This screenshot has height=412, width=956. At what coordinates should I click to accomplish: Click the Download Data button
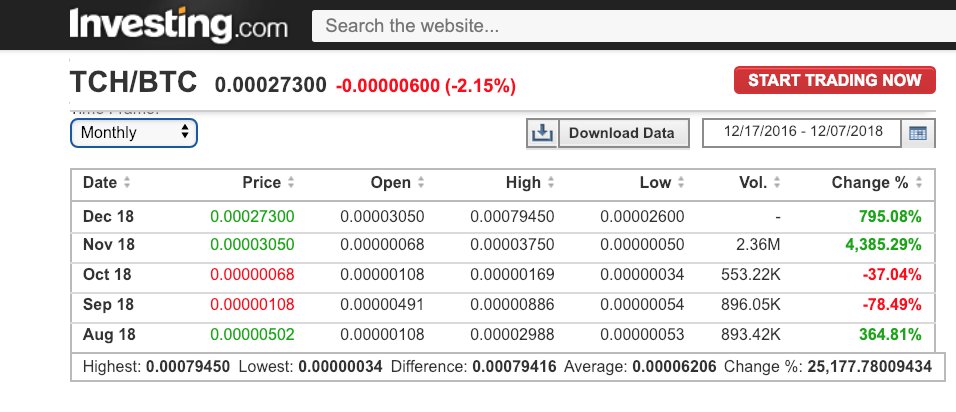click(x=623, y=133)
